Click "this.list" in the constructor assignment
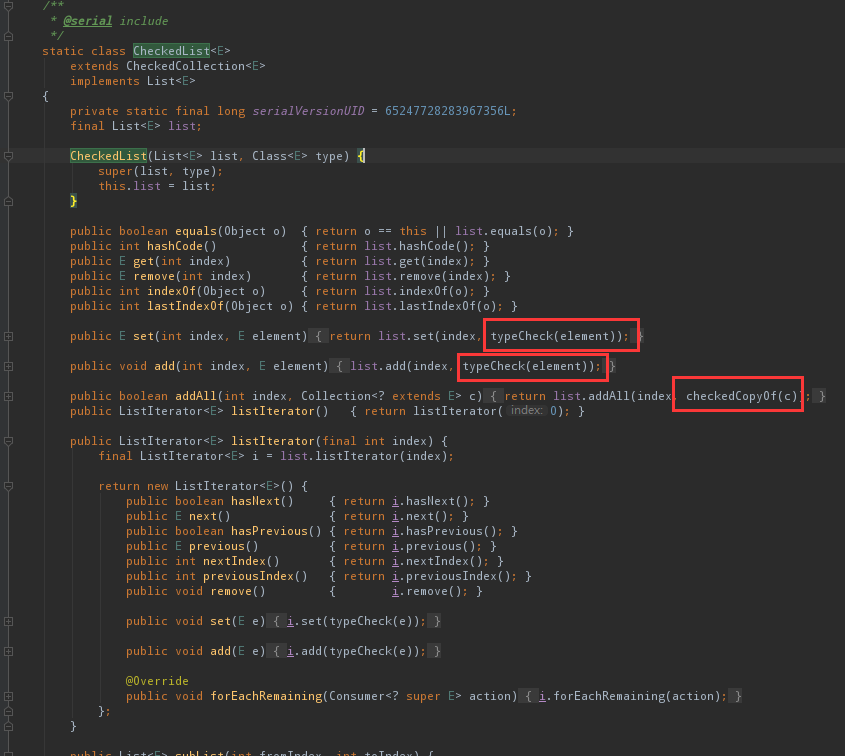This screenshot has height=756, width=845. [x=129, y=186]
